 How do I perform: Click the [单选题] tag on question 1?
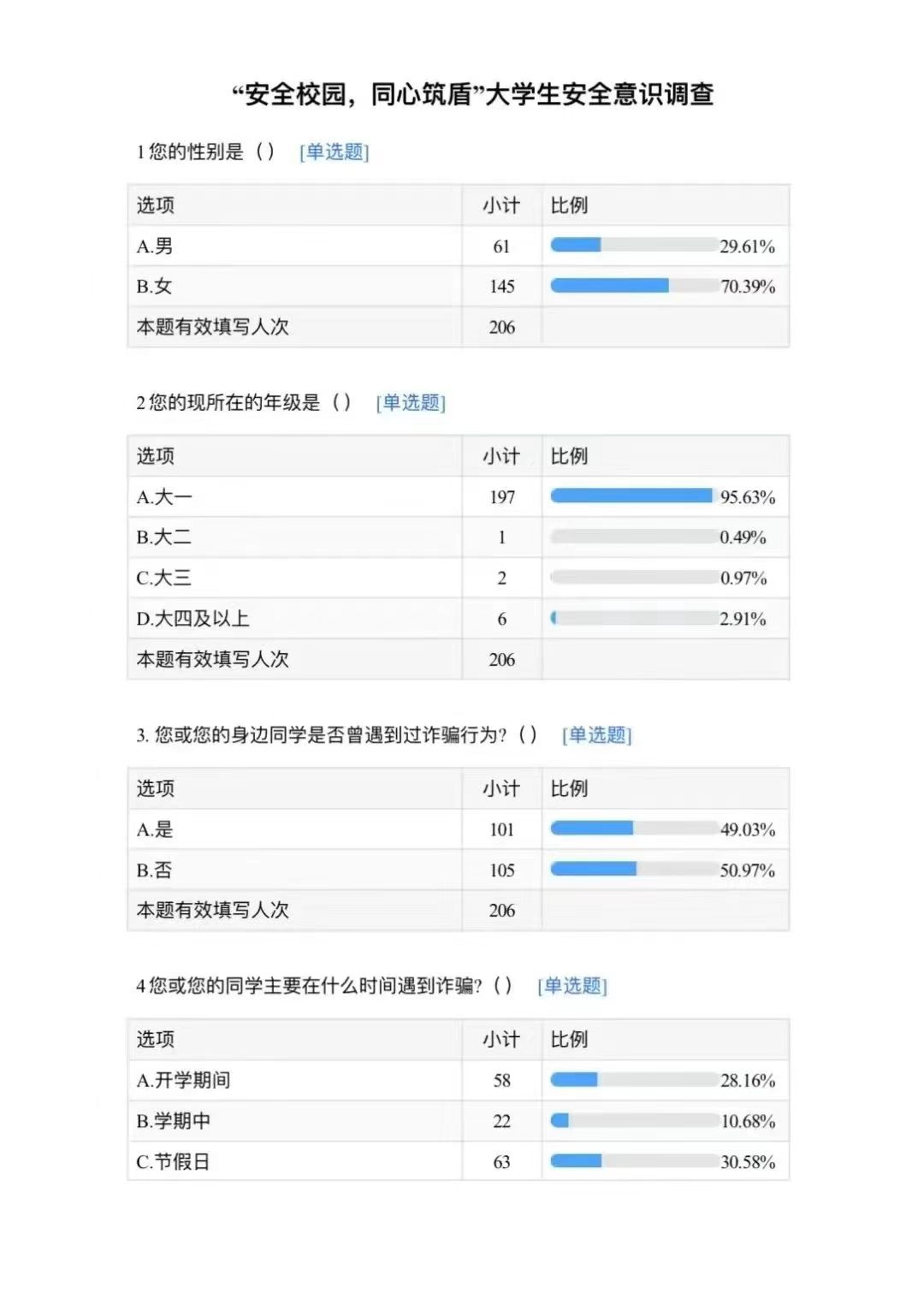(x=334, y=152)
